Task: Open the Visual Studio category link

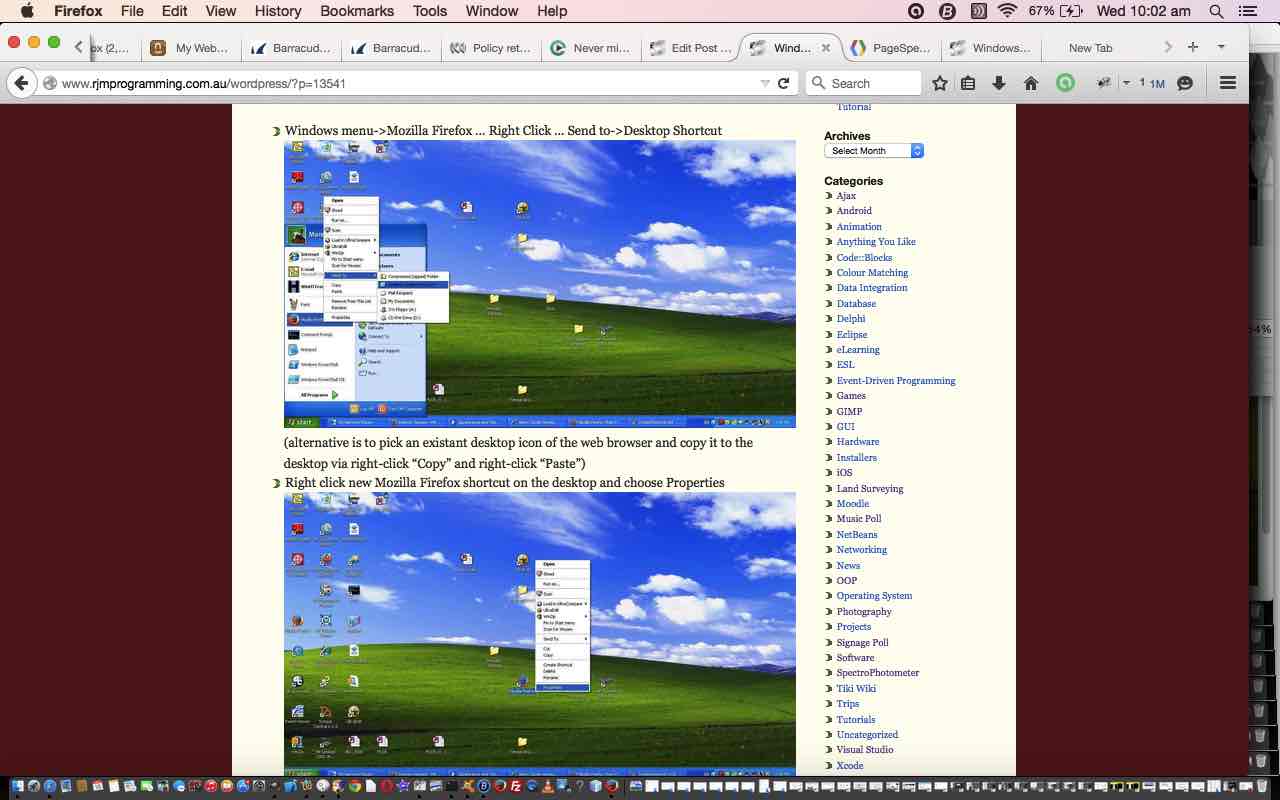Action: [x=865, y=750]
